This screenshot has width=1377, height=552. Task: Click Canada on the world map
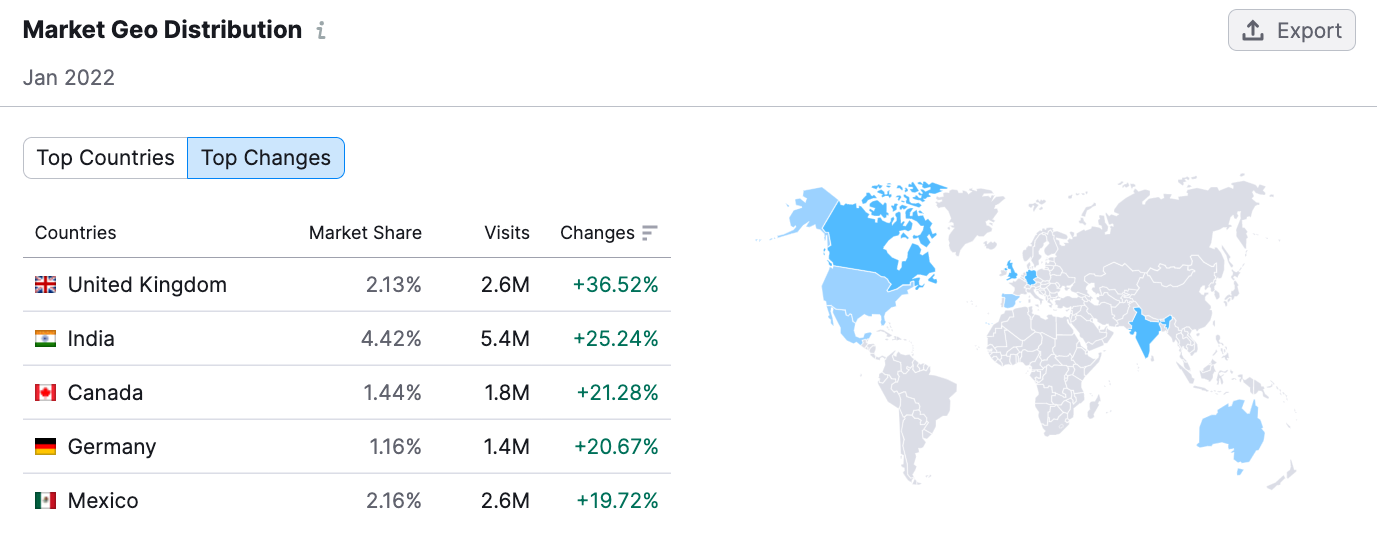pyautogui.click(x=880, y=240)
